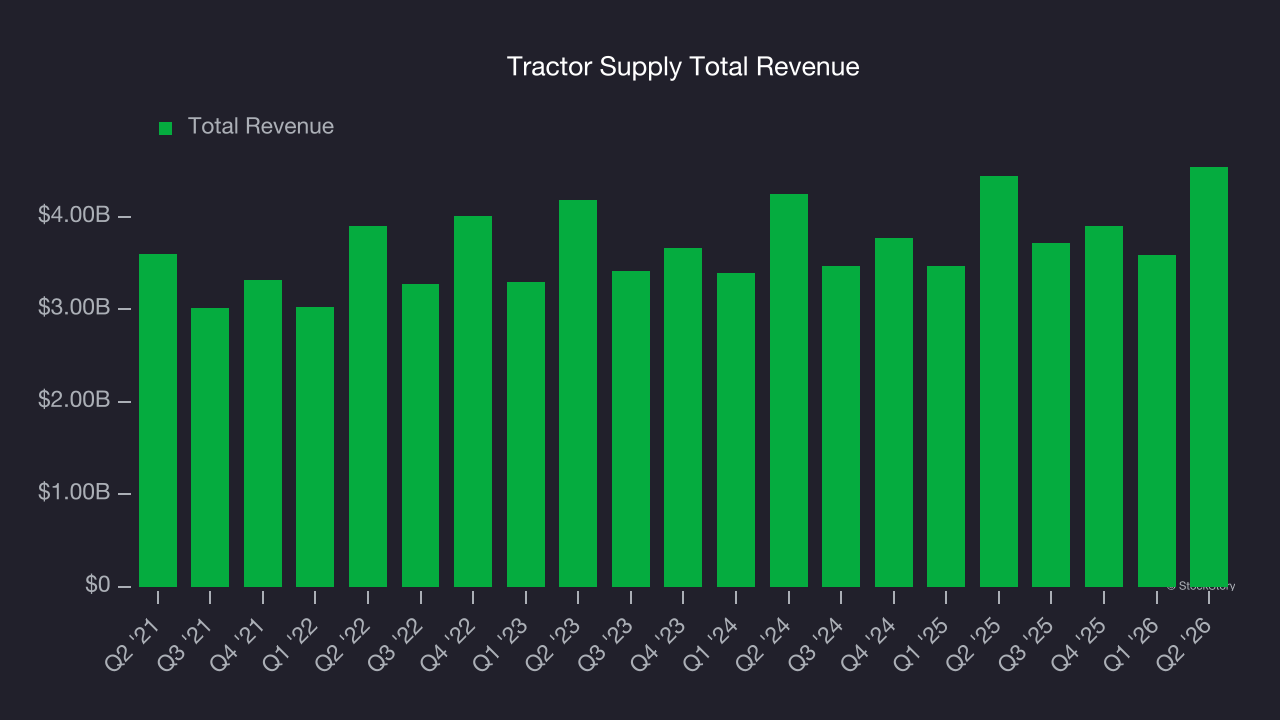
Task: Select the Q1 '24 revenue bar
Action: (x=736, y=430)
